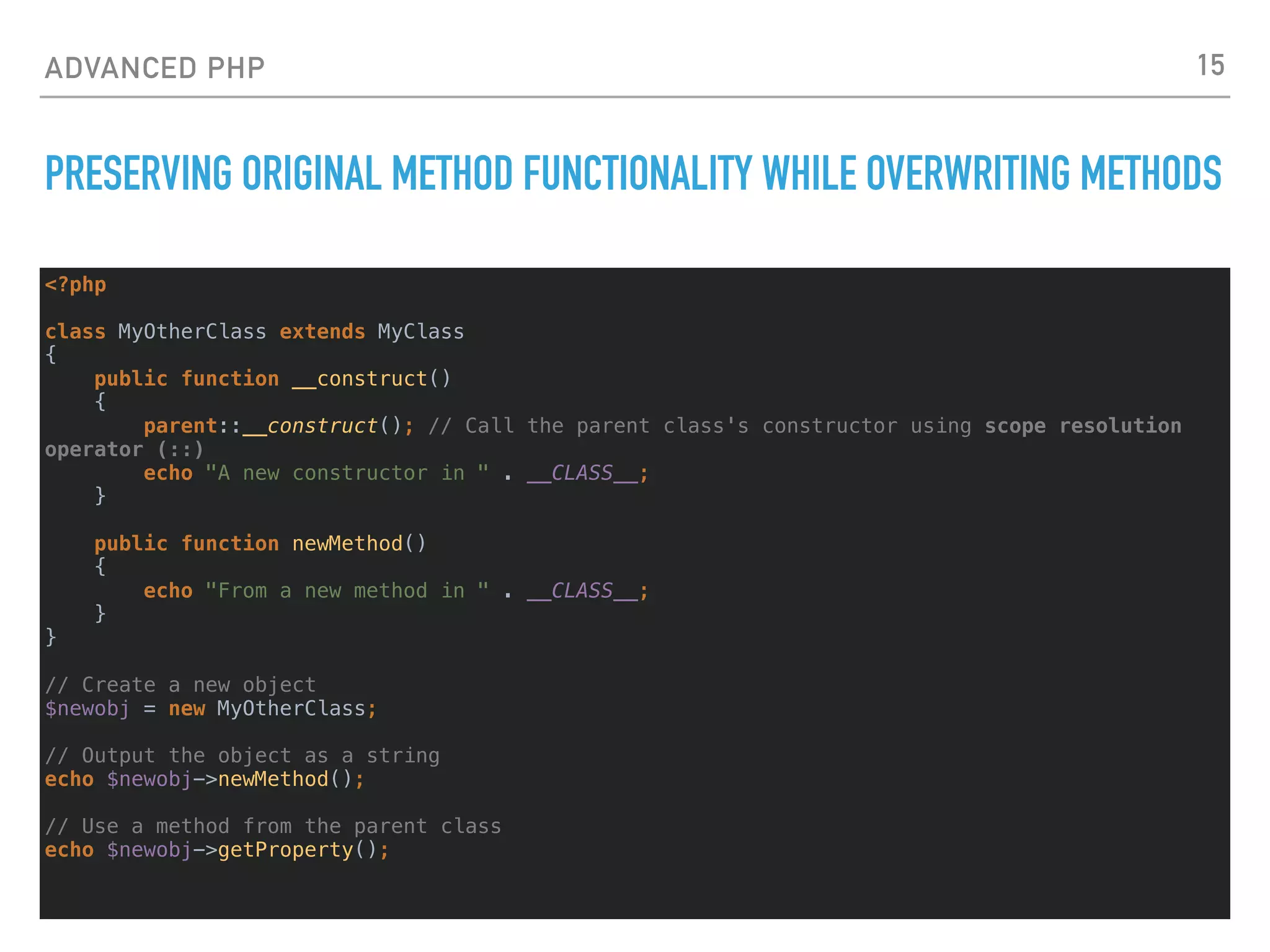The height and width of the screenshot is (952, 1270).
Task: Click the slide number 15
Action: tap(1210, 66)
